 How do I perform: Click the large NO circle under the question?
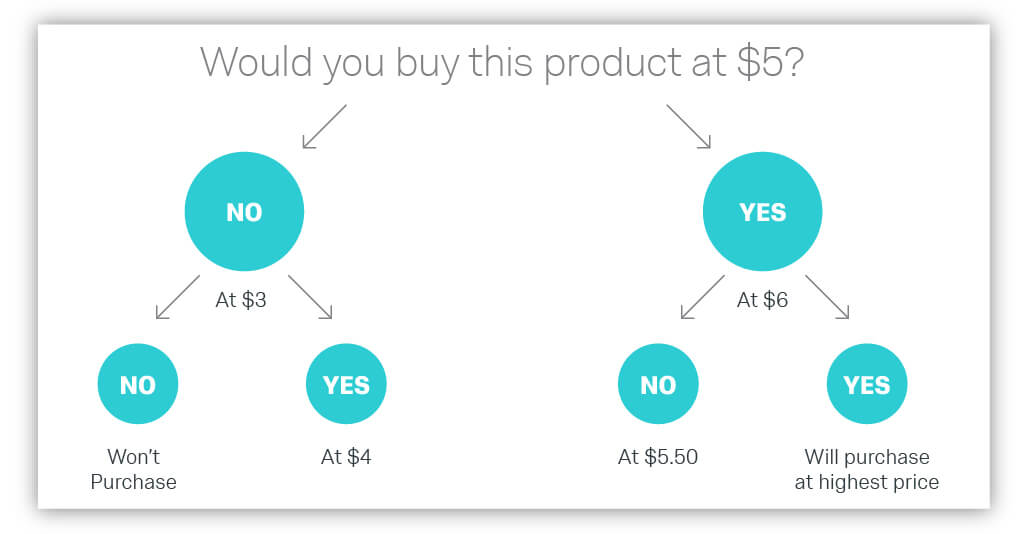tap(244, 211)
